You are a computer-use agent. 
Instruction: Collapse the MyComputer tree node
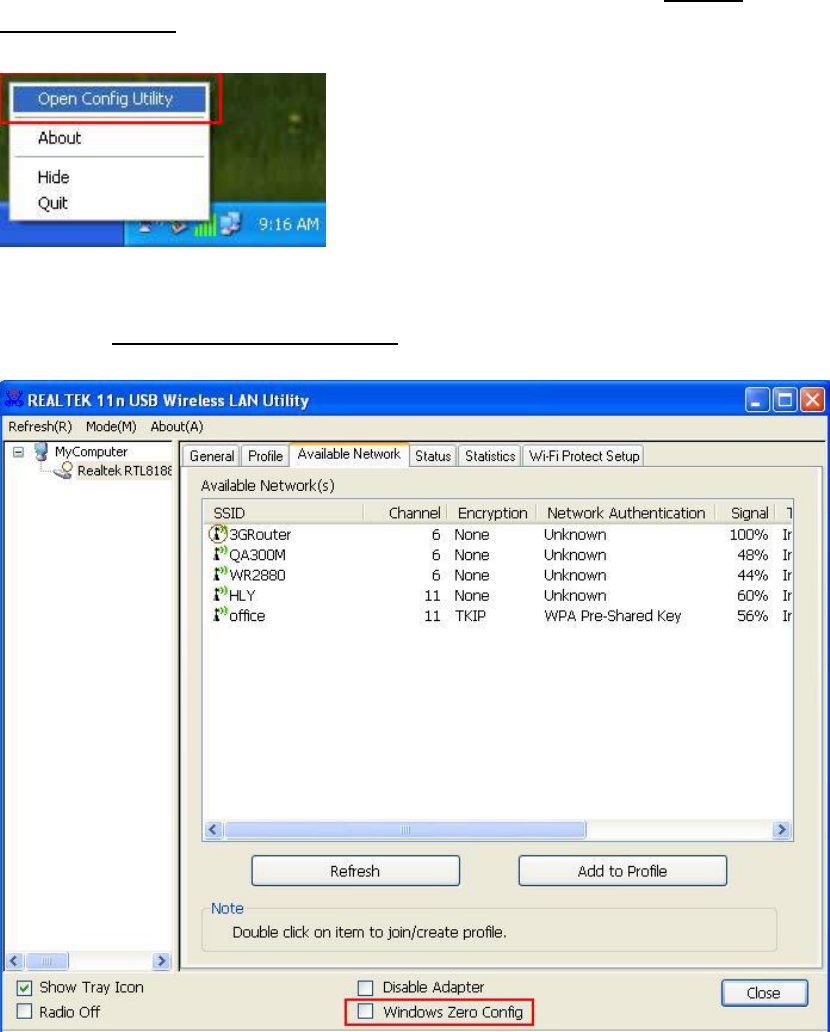tap(18, 452)
